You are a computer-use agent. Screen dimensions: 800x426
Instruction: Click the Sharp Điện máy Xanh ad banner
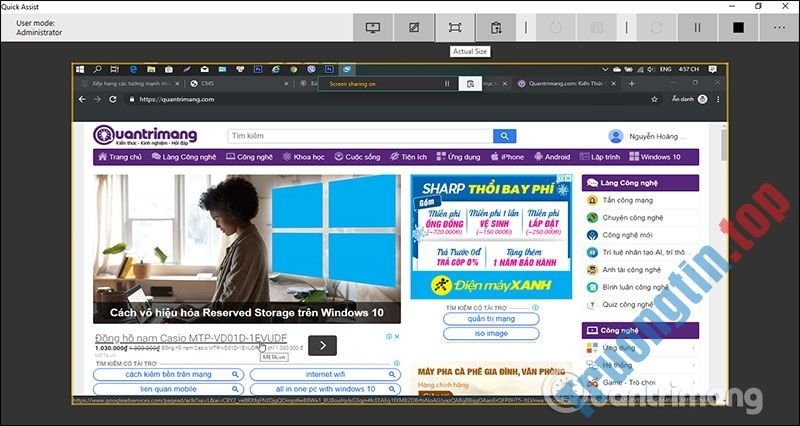(x=491, y=237)
